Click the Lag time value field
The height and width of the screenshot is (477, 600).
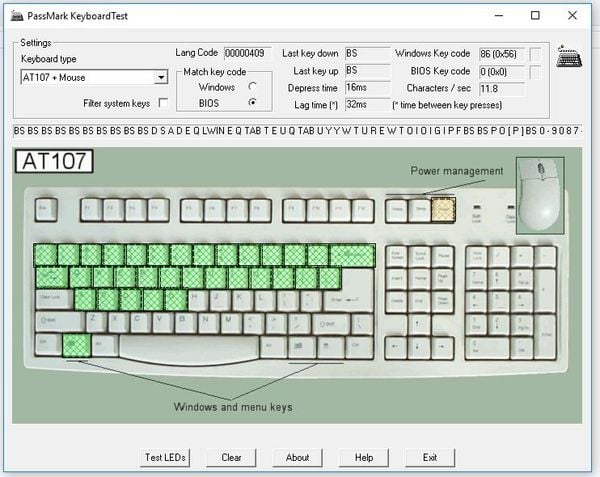(x=367, y=104)
